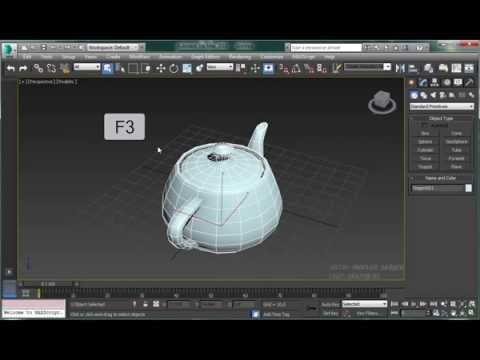
Task: Click the Cone primitive button
Action: point(456,133)
